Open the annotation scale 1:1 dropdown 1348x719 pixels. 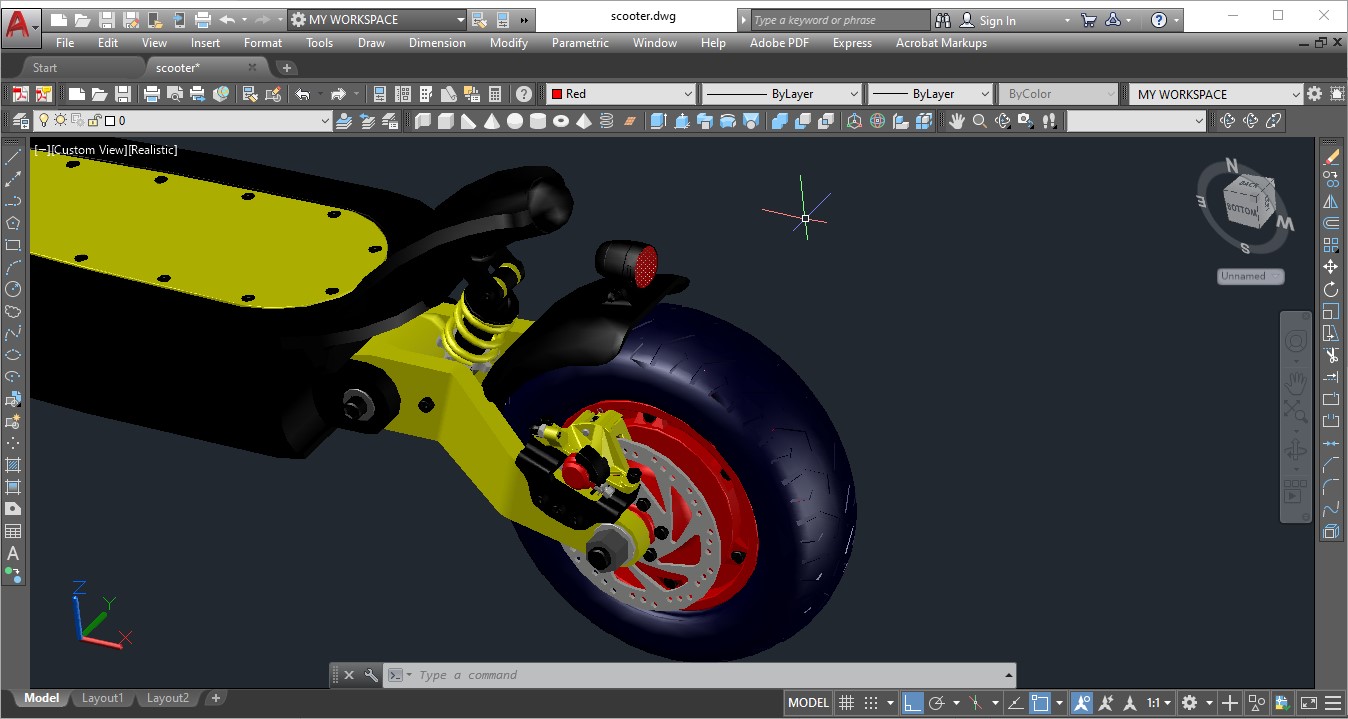pyautogui.click(x=1158, y=703)
